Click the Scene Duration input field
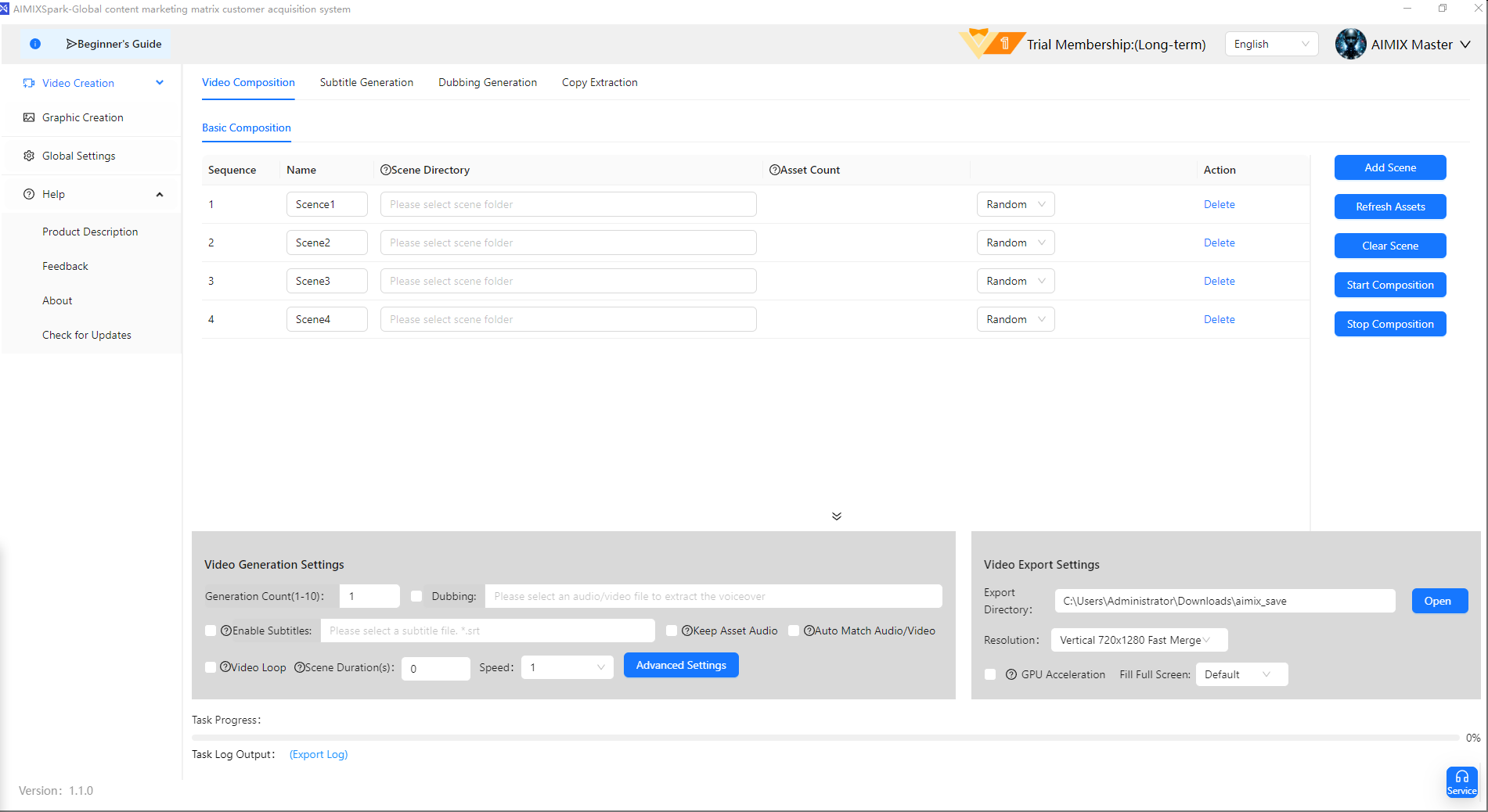Viewport: 1488px width, 812px height. (435, 668)
